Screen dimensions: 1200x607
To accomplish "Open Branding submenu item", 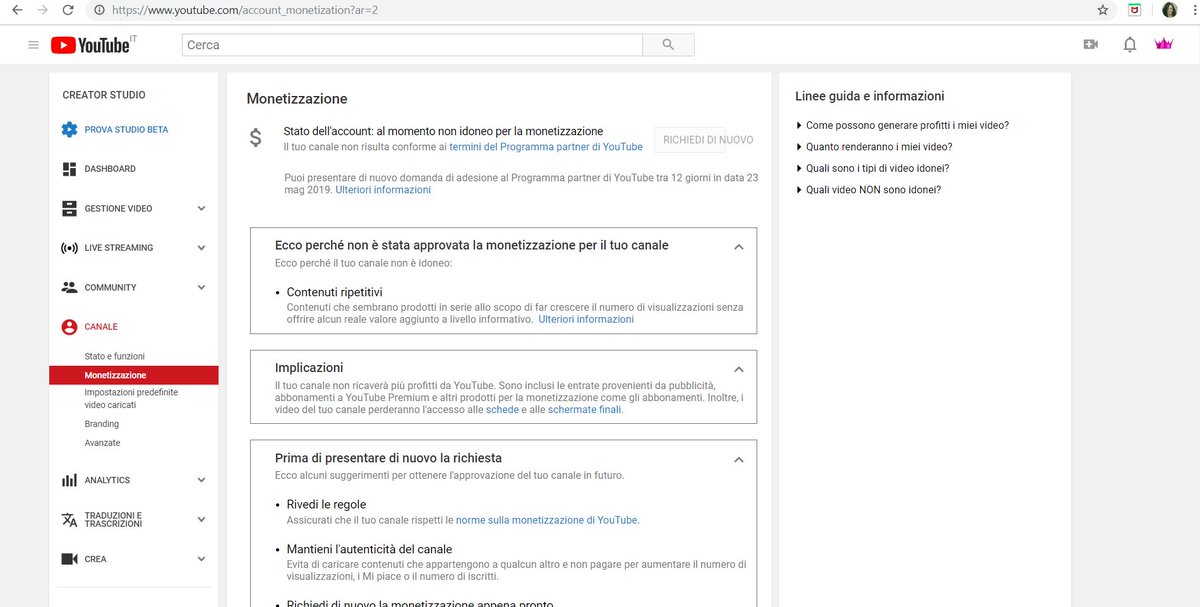I will click(102, 424).
